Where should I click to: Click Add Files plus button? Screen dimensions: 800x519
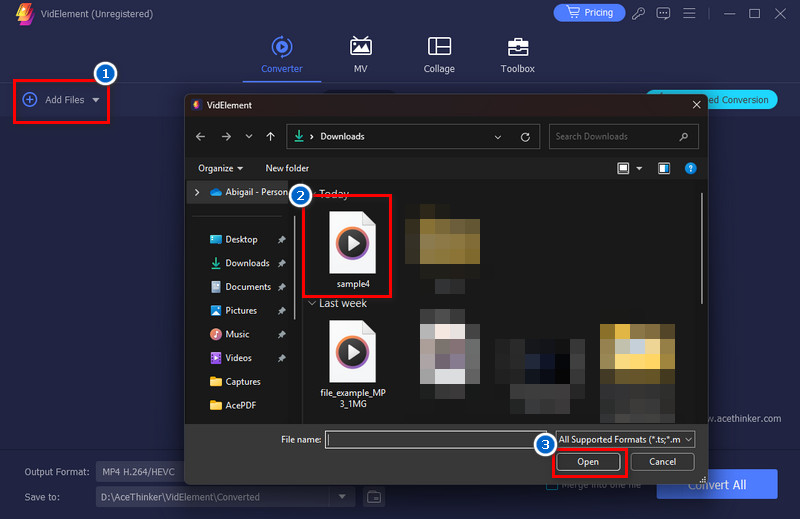point(30,100)
